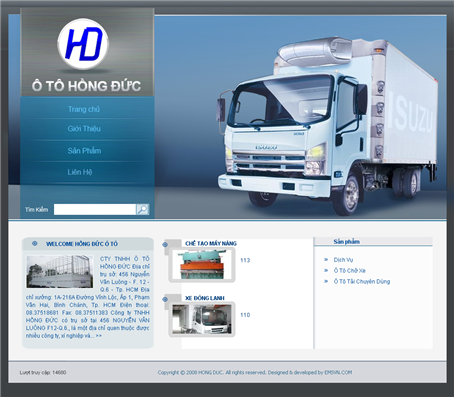Click the >> read more link
Viewport: 454px width, 397px height.
[99, 336]
